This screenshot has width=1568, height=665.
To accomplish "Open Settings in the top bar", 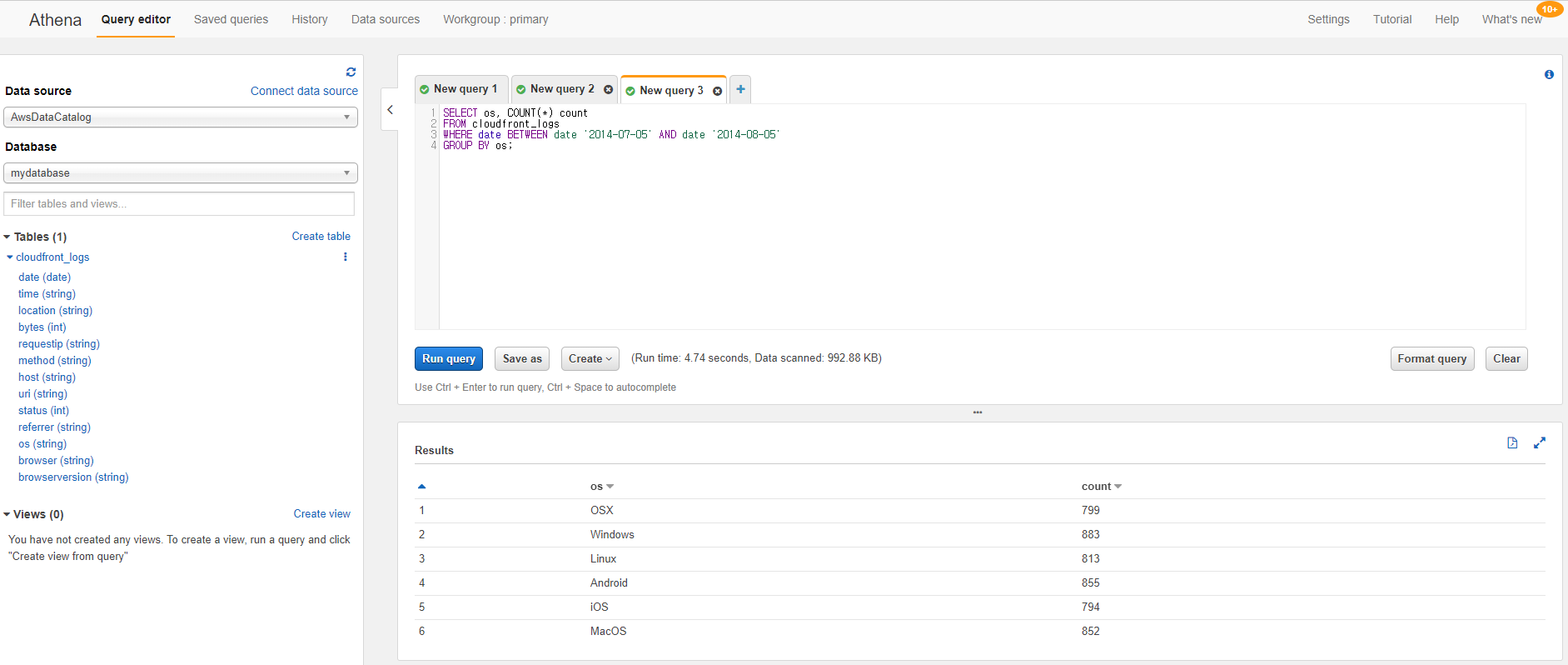I will (x=1328, y=19).
